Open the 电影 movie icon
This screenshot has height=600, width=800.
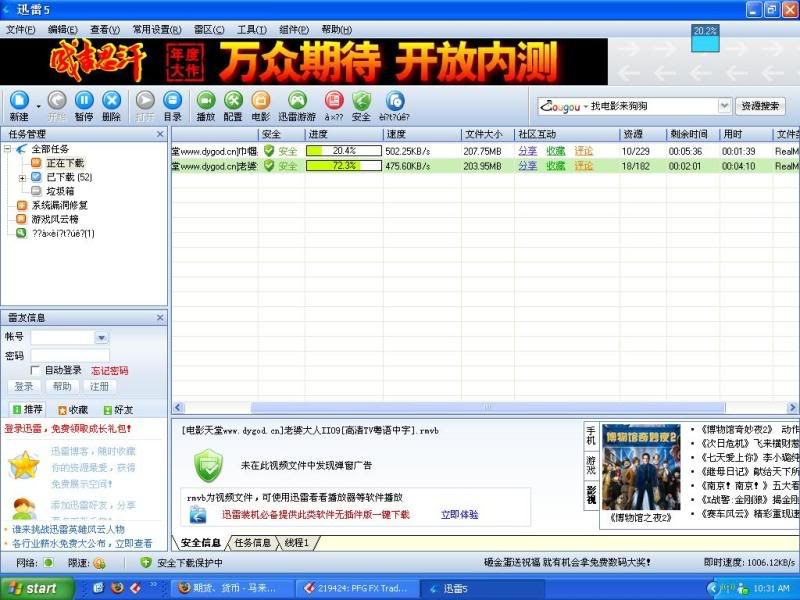pyautogui.click(x=260, y=100)
